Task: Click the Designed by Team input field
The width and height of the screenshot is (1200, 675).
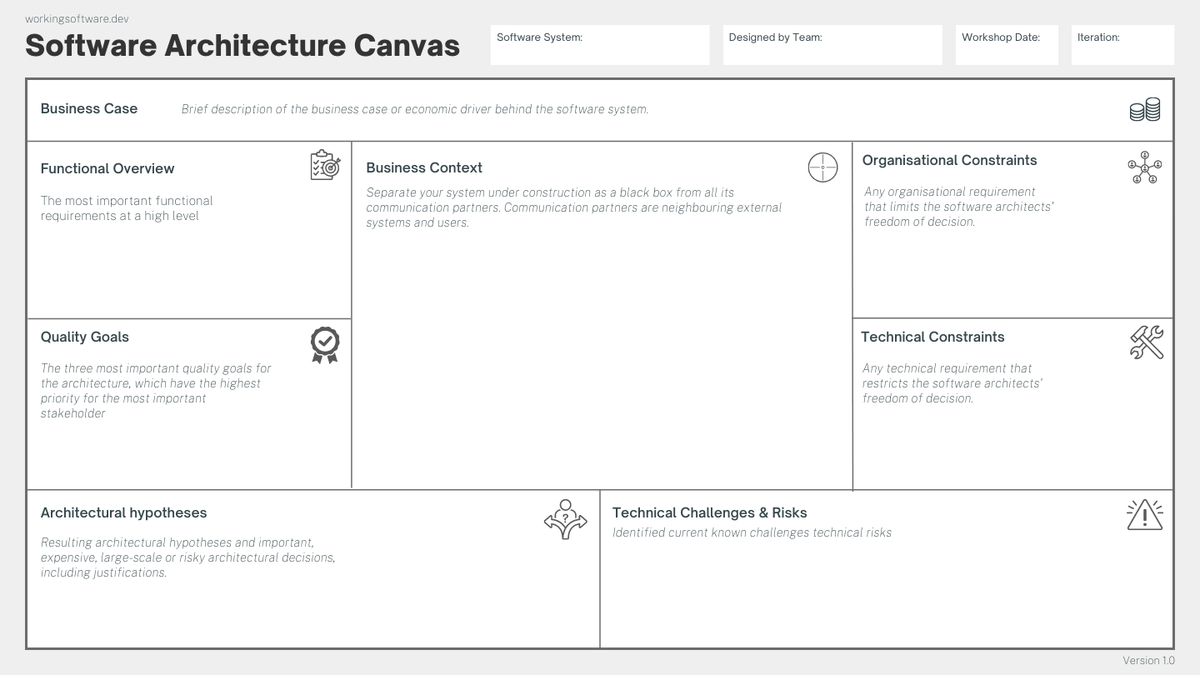Action: point(833,45)
